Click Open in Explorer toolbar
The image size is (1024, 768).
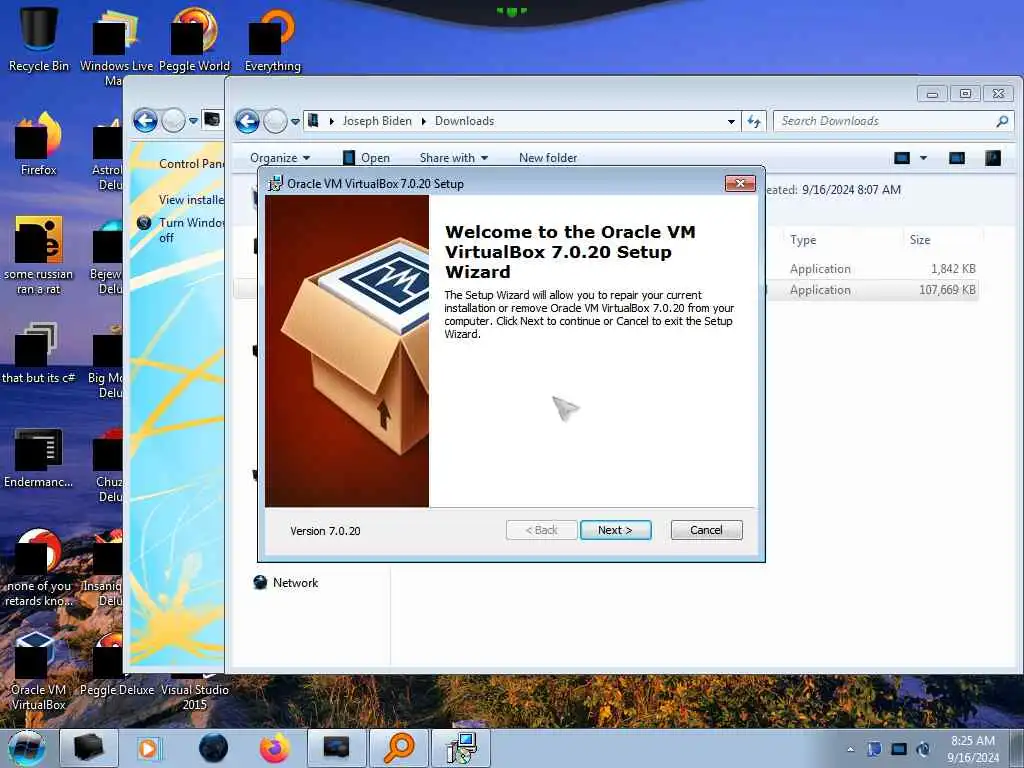point(367,158)
